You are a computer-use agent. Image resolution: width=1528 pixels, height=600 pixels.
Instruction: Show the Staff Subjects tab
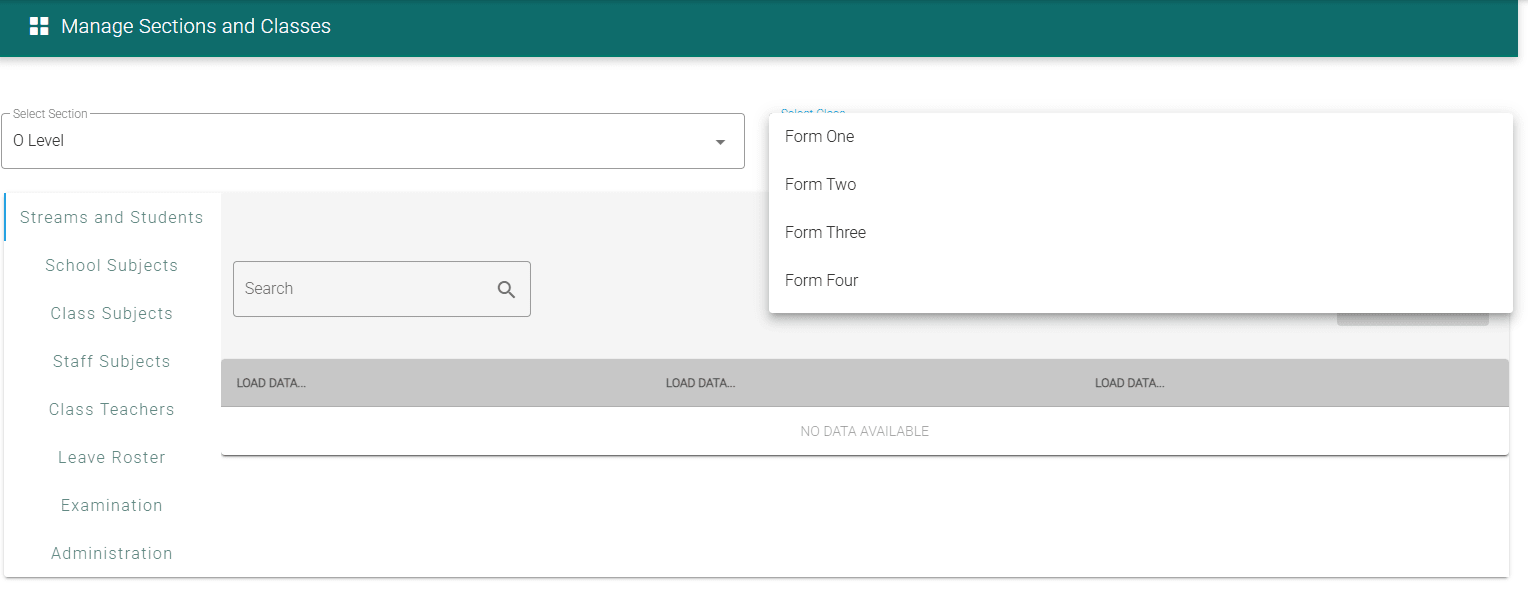click(112, 362)
